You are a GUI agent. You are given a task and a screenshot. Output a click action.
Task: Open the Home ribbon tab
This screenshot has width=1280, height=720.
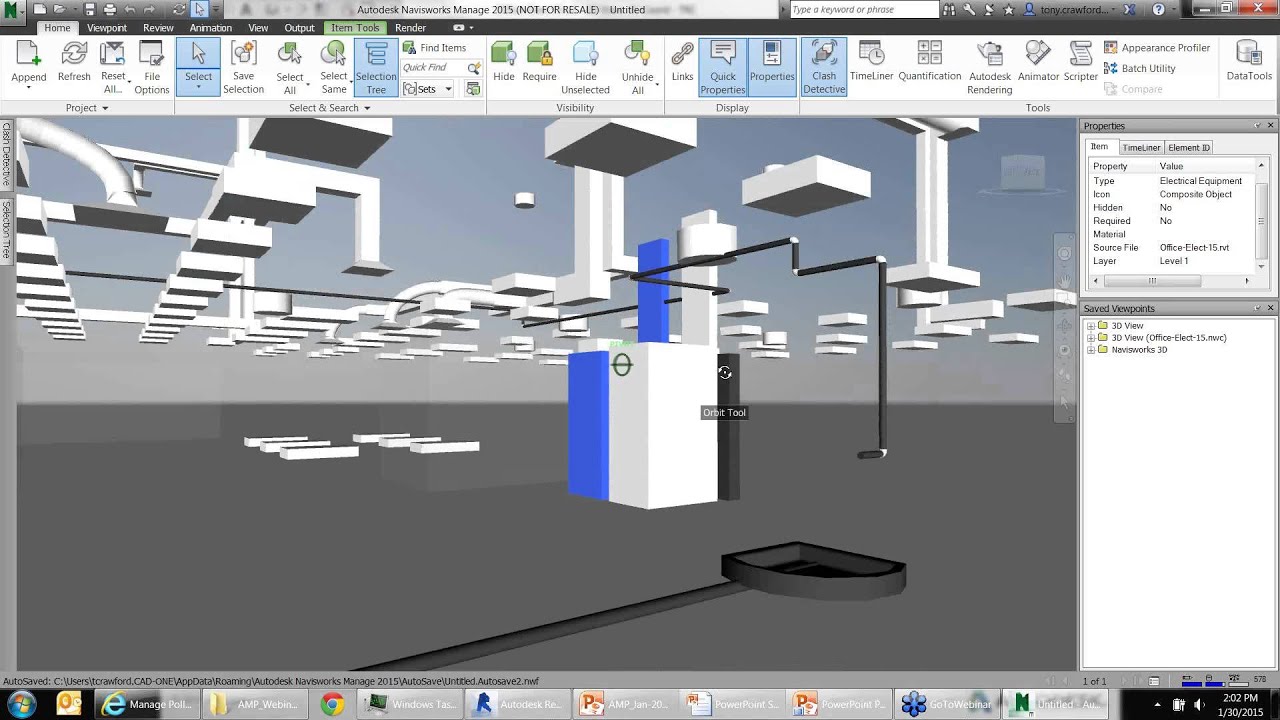pyautogui.click(x=57, y=28)
